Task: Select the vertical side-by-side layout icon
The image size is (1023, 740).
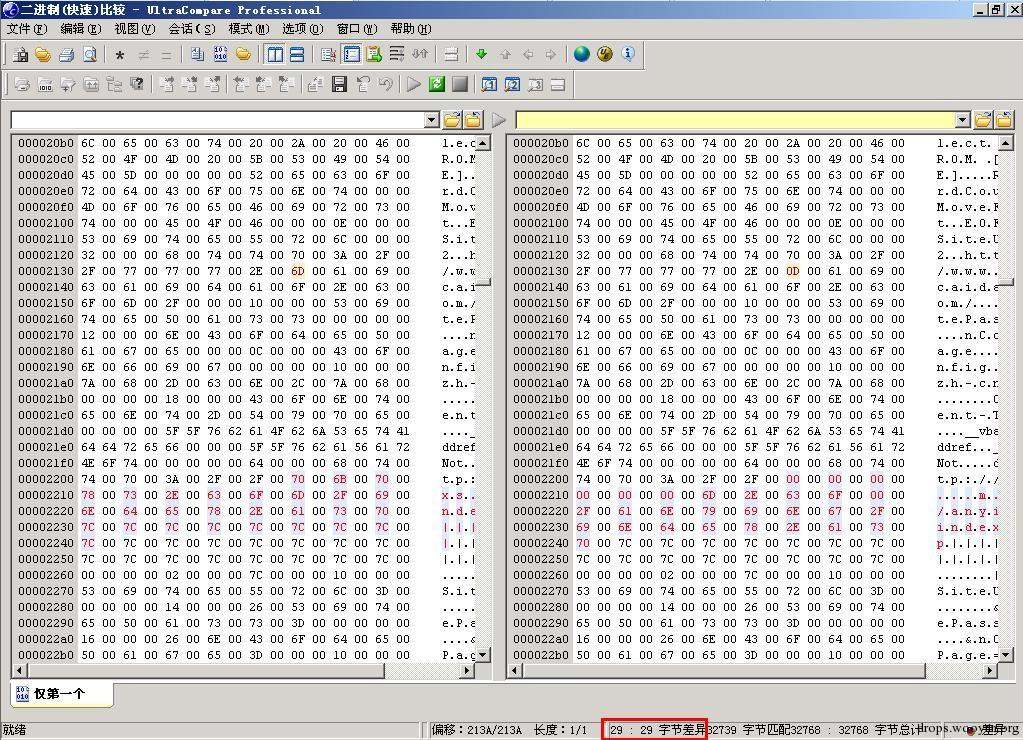Action: click(275, 54)
